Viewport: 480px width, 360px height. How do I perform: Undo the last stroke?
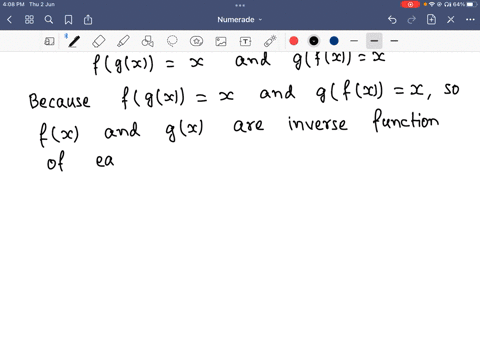392,20
